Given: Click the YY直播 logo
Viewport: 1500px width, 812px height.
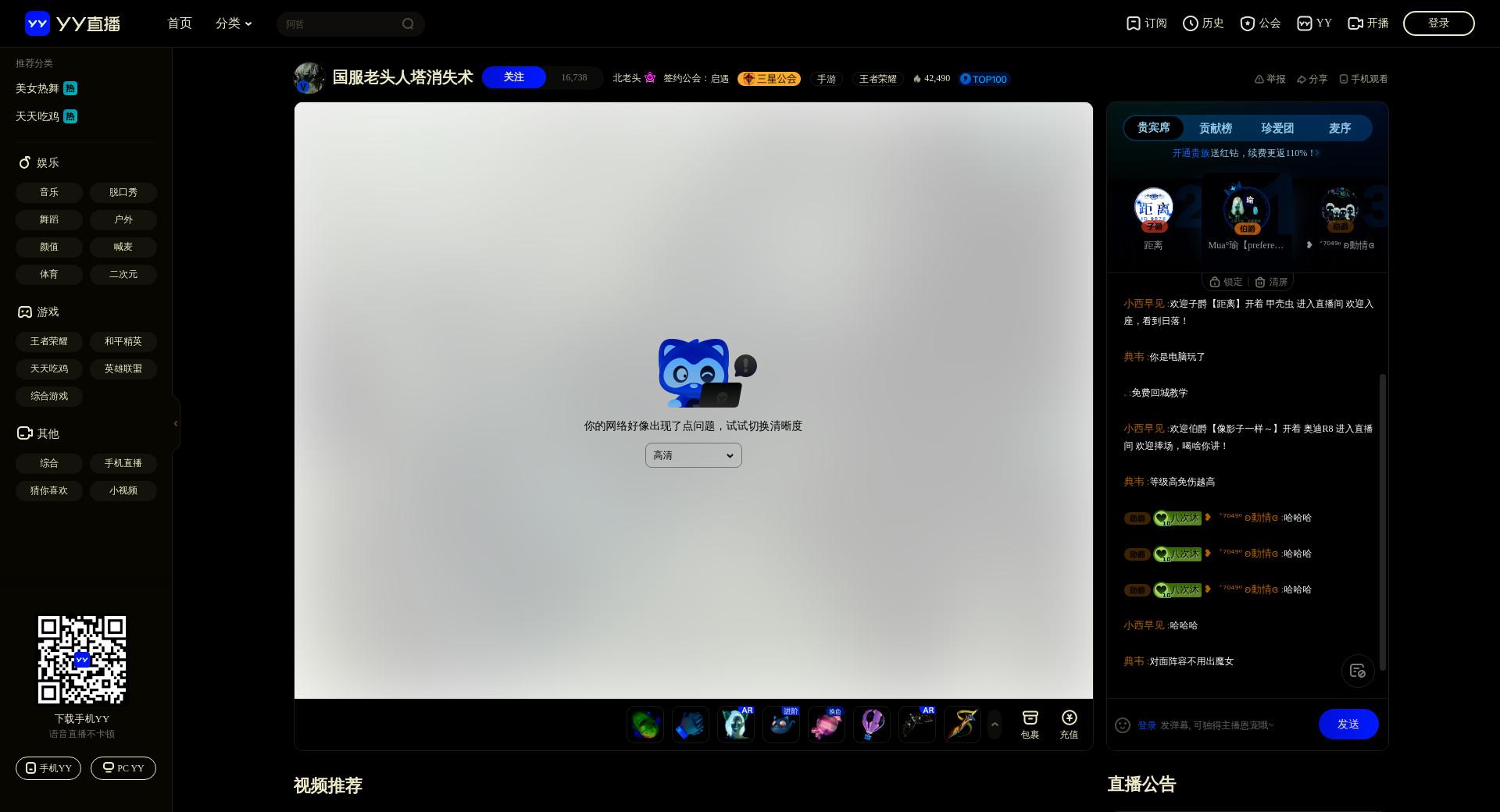Looking at the screenshot, I should (73, 23).
